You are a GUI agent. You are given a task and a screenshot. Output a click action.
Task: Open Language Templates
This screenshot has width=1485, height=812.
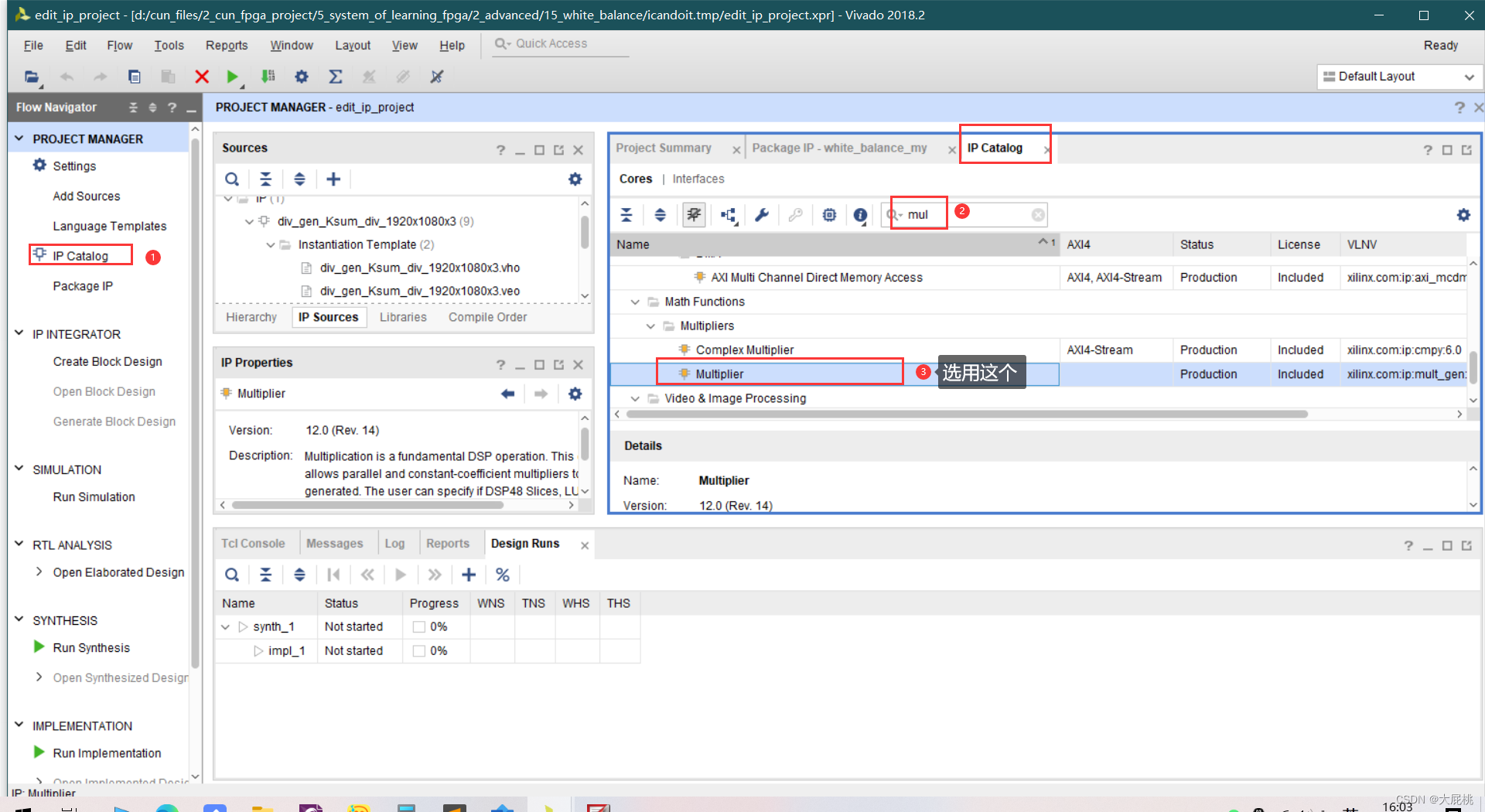pyautogui.click(x=110, y=226)
